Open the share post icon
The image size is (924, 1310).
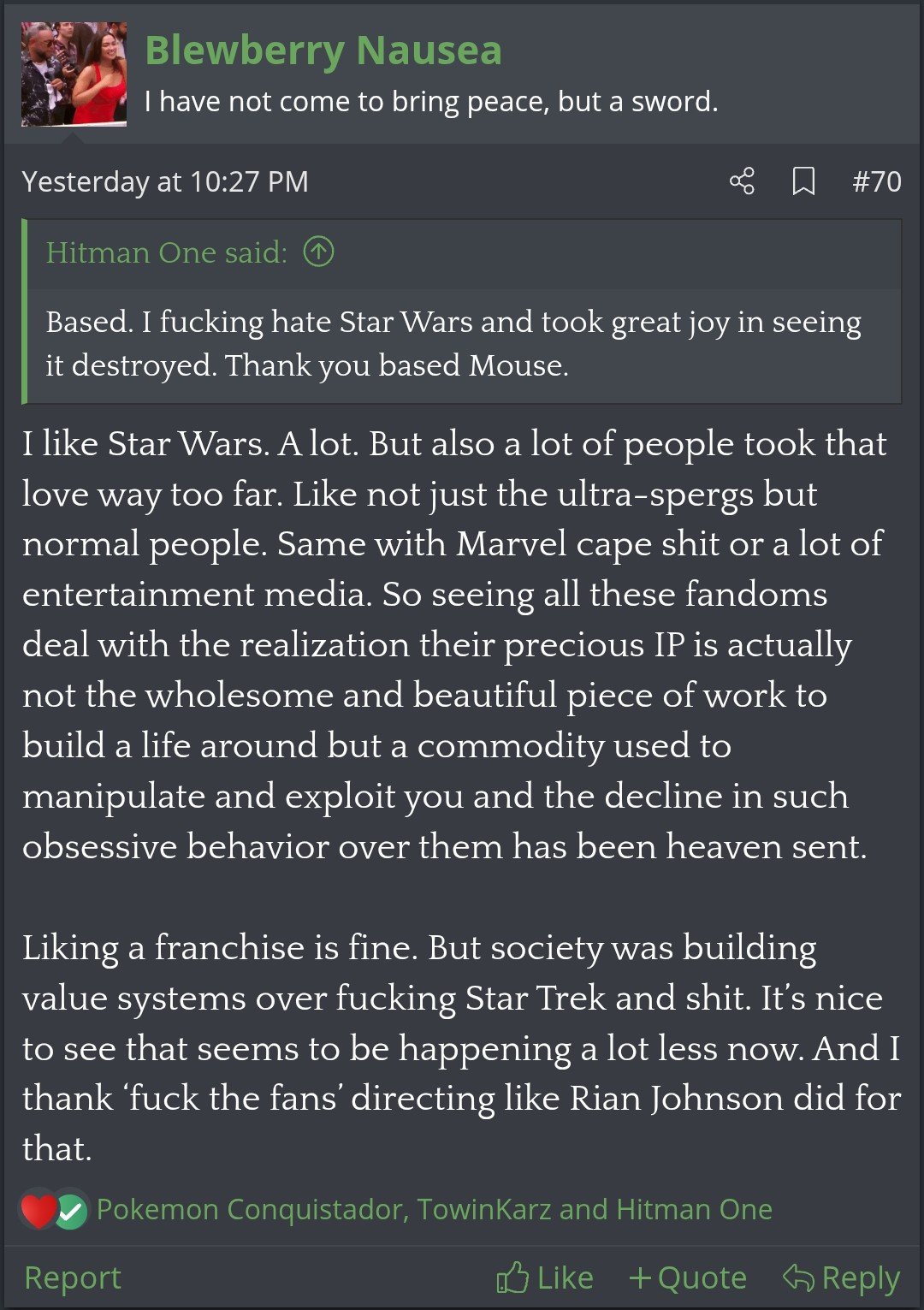point(742,181)
